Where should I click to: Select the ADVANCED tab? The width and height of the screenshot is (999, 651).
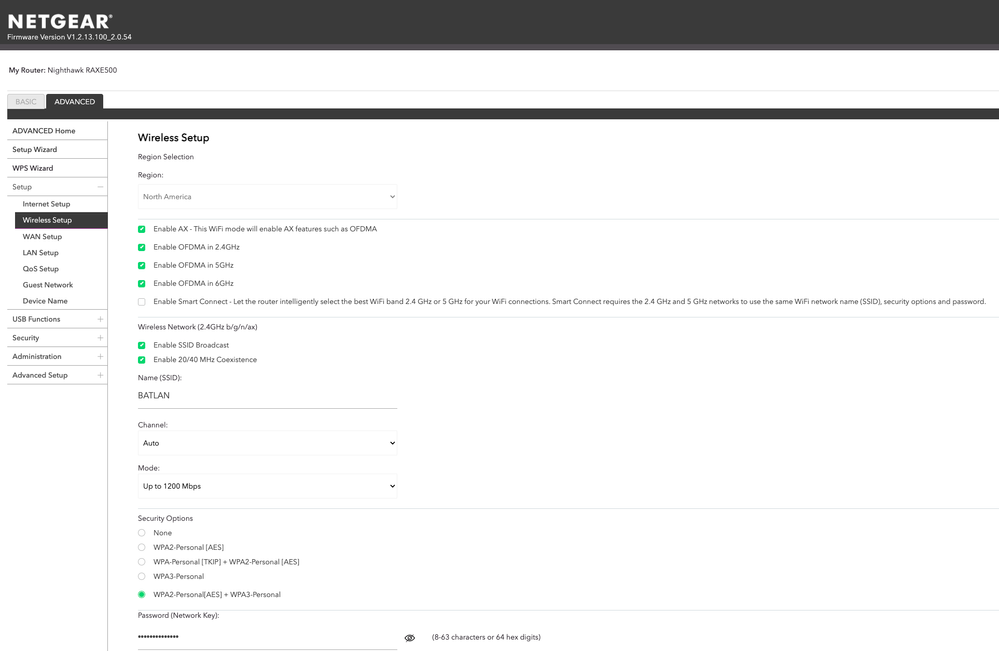click(x=74, y=102)
